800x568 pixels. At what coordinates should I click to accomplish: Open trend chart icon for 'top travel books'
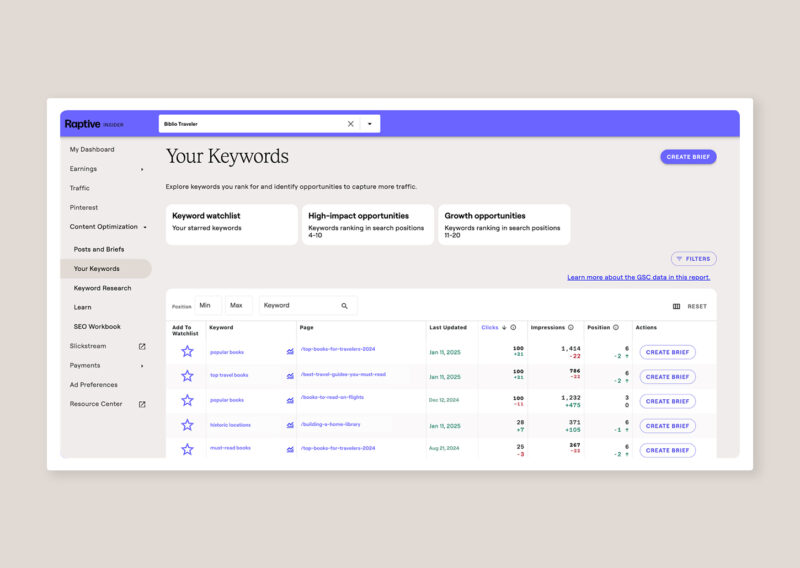pos(290,376)
